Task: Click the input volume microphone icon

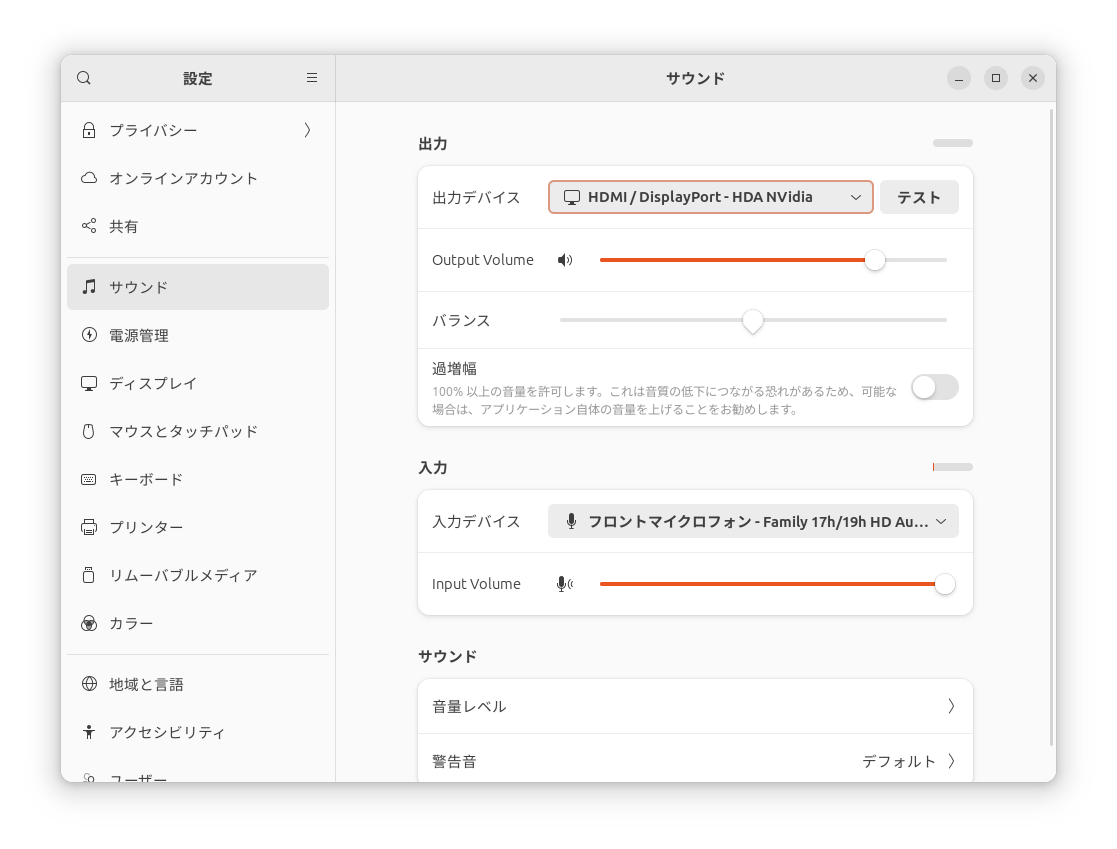Action: (x=565, y=584)
